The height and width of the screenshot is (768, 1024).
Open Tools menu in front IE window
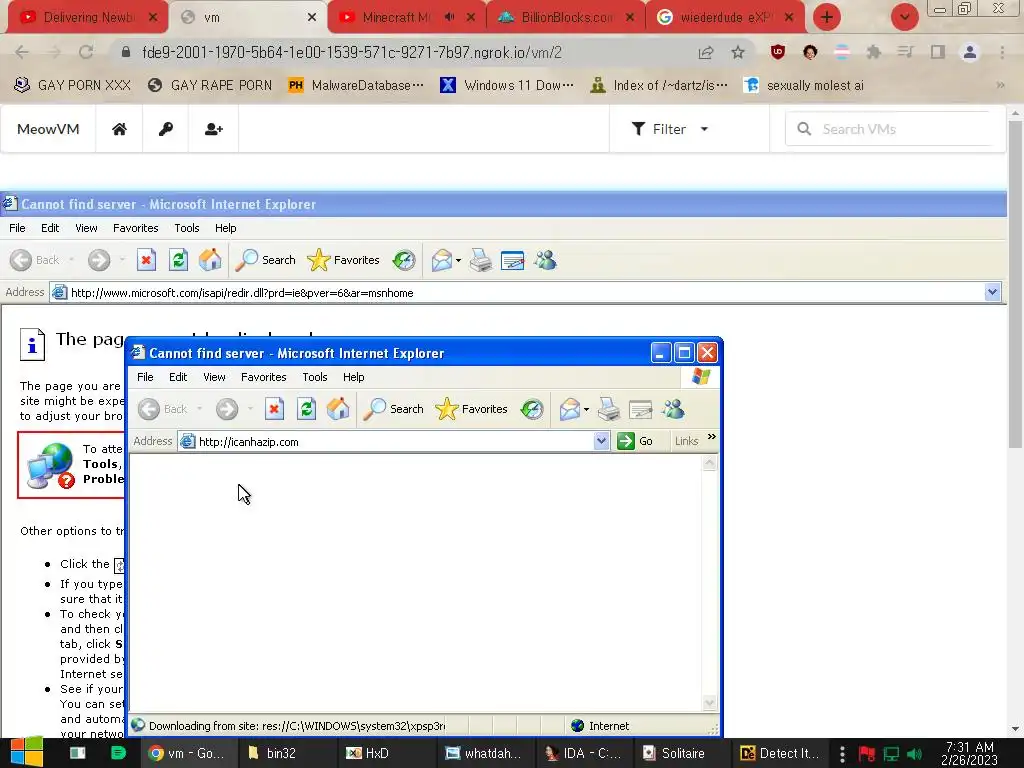(315, 377)
